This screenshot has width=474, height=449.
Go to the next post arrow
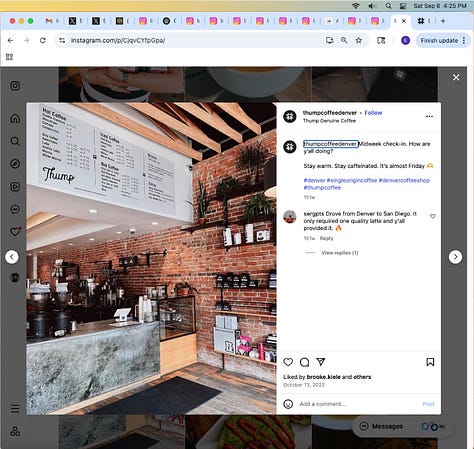pos(455,257)
